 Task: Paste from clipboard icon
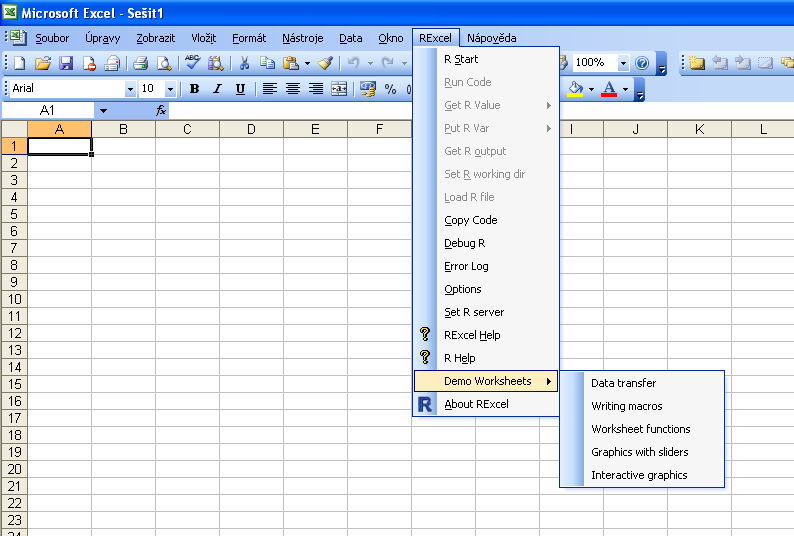click(x=291, y=63)
